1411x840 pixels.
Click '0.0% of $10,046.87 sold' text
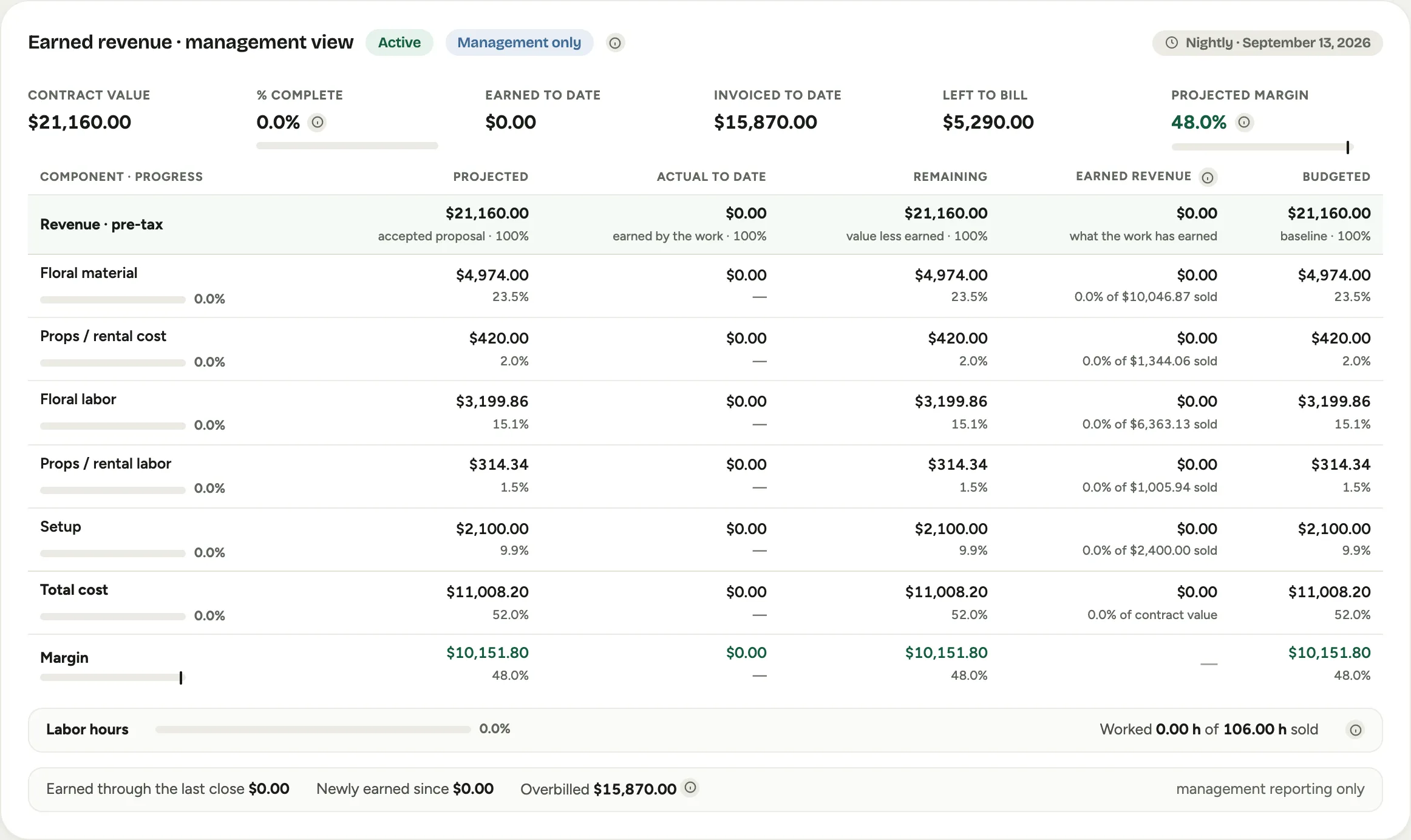click(x=1146, y=297)
